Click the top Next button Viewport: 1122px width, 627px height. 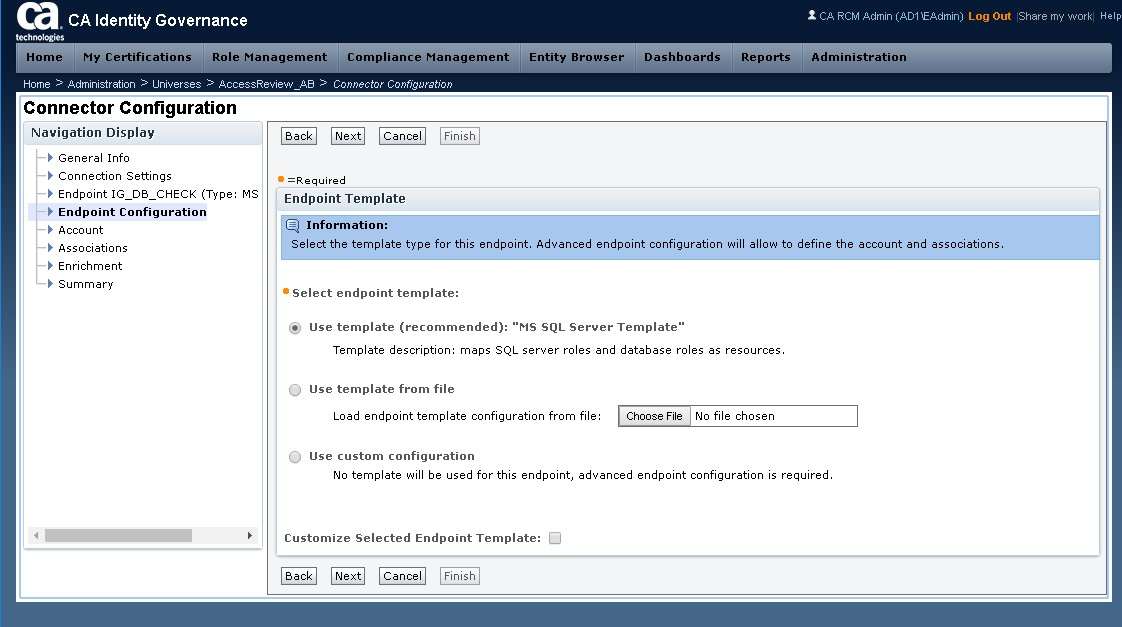click(348, 136)
